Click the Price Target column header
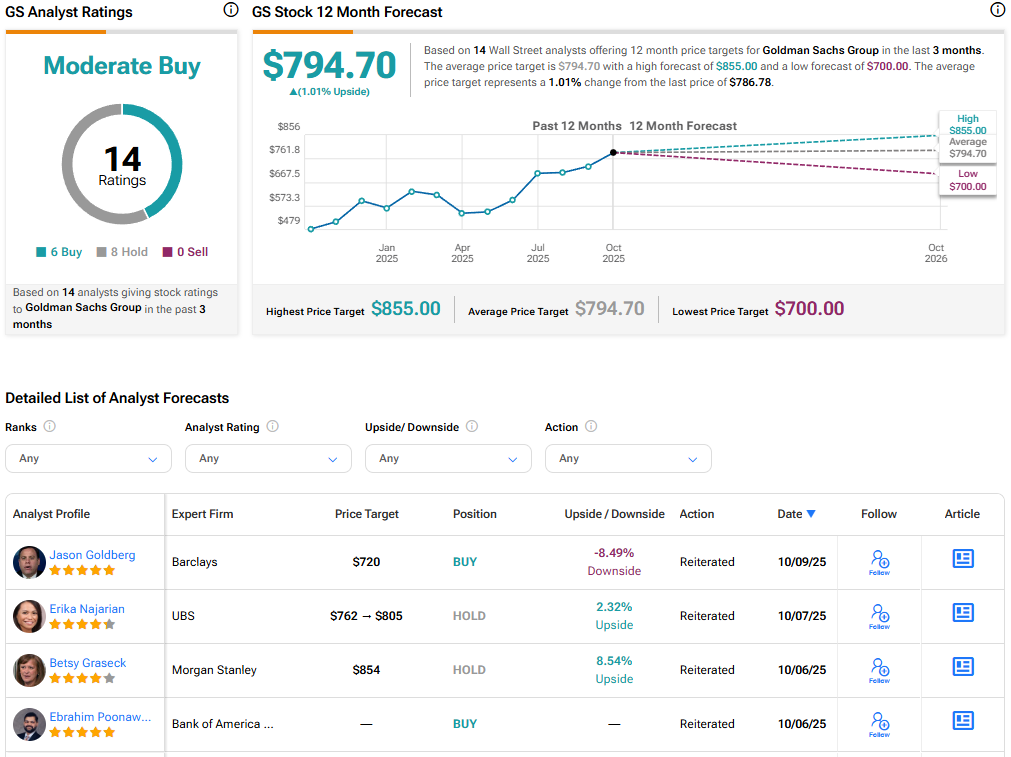This screenshot has height=757, width=1011. point(366,514)
